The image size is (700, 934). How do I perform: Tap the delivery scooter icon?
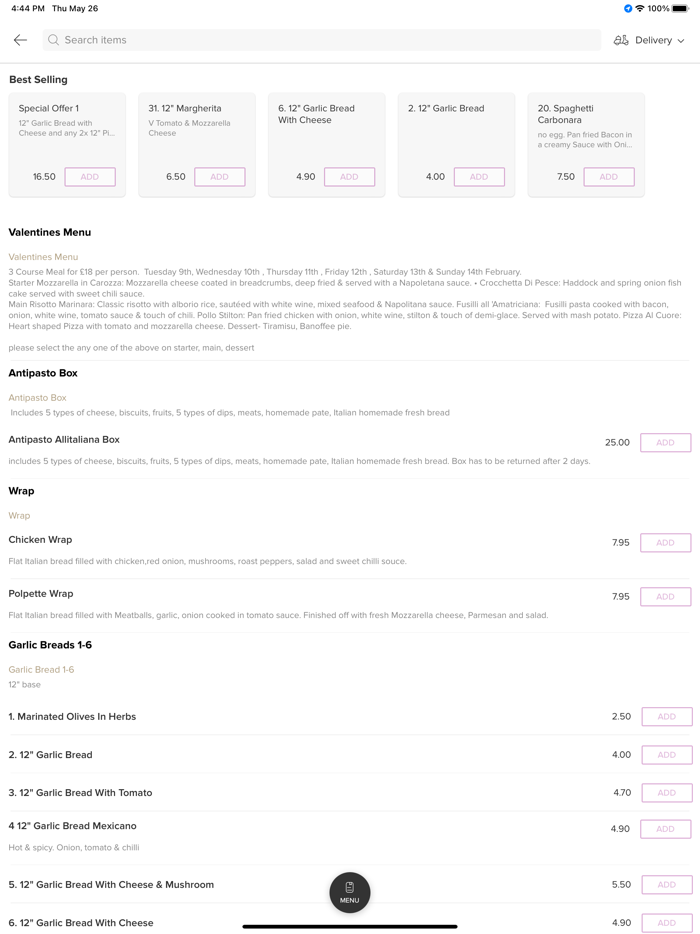tap(621, 40)
